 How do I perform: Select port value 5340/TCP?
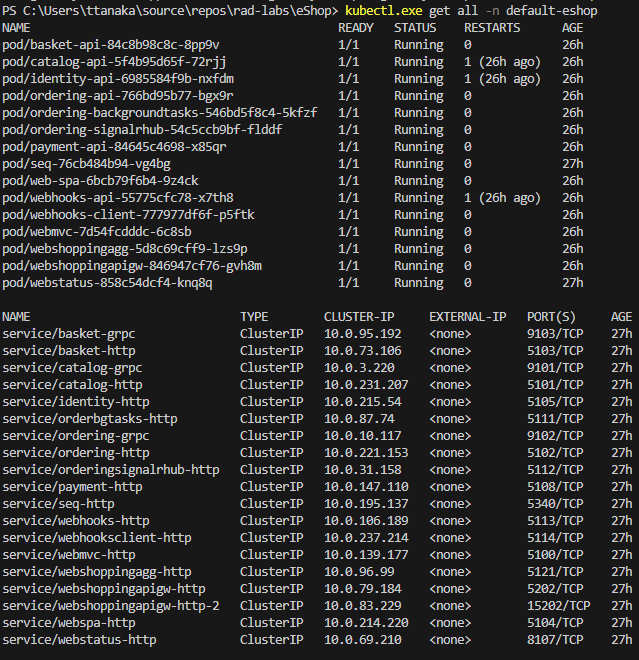click(555, 504)
